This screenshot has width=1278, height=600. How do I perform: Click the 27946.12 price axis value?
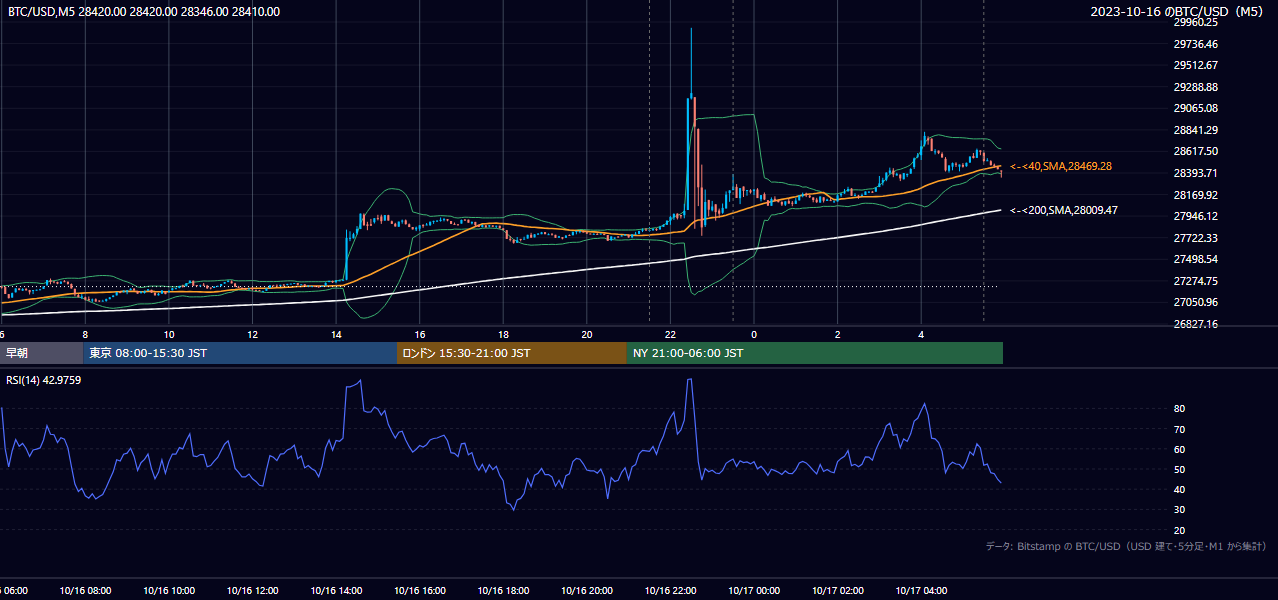(1196, 216)
